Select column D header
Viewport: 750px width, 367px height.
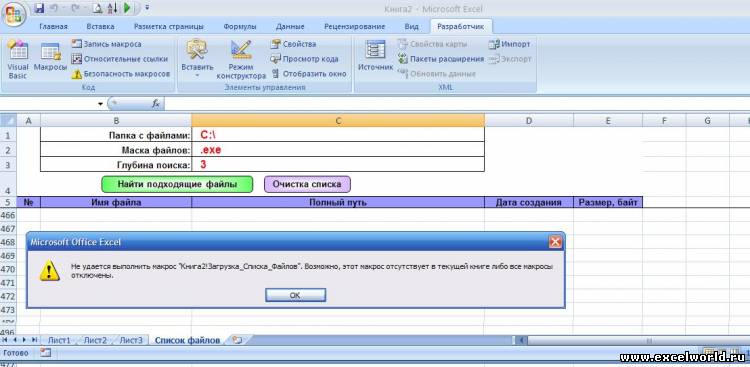[529, 121]
